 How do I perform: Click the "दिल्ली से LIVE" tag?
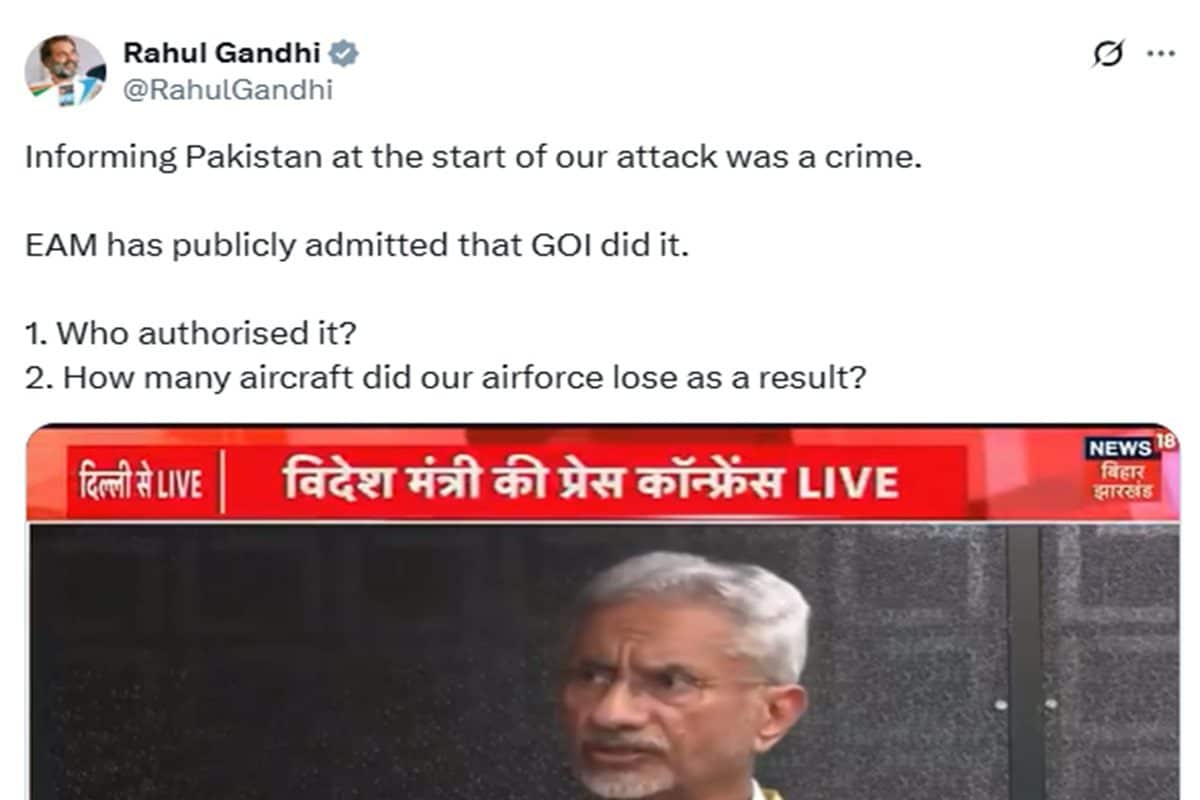[x=140, y=485]
